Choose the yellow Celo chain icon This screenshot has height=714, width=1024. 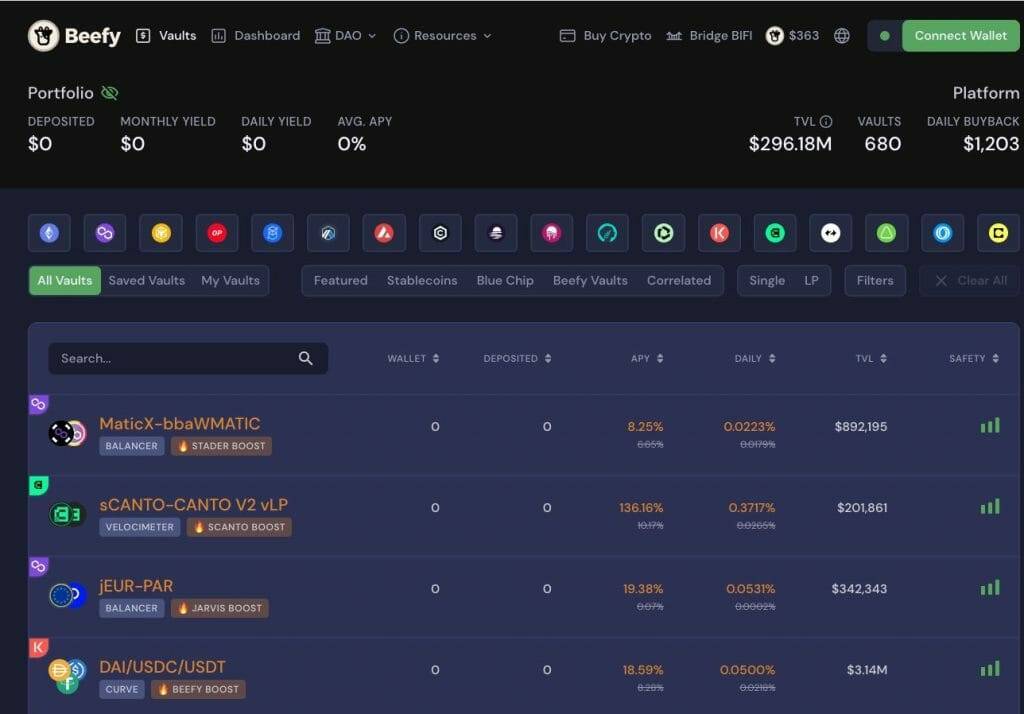(x=998, y=233)
